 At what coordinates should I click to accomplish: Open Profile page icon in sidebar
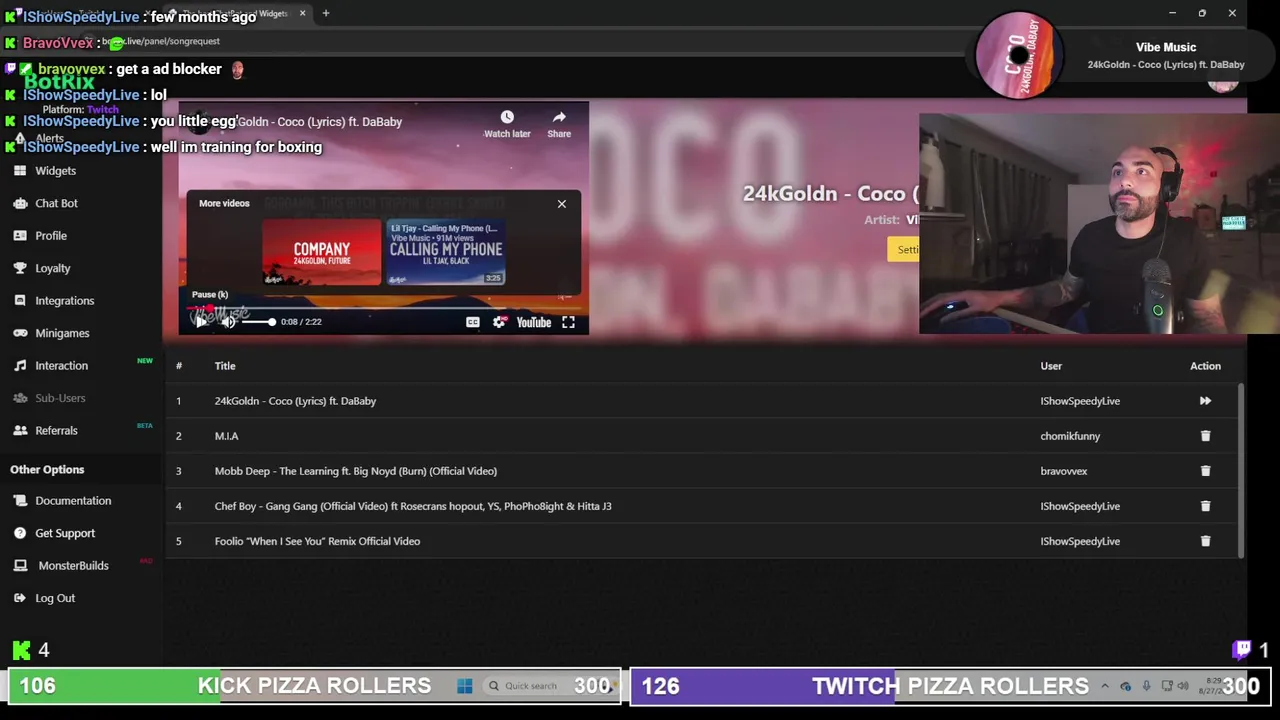tap(20, 236)
